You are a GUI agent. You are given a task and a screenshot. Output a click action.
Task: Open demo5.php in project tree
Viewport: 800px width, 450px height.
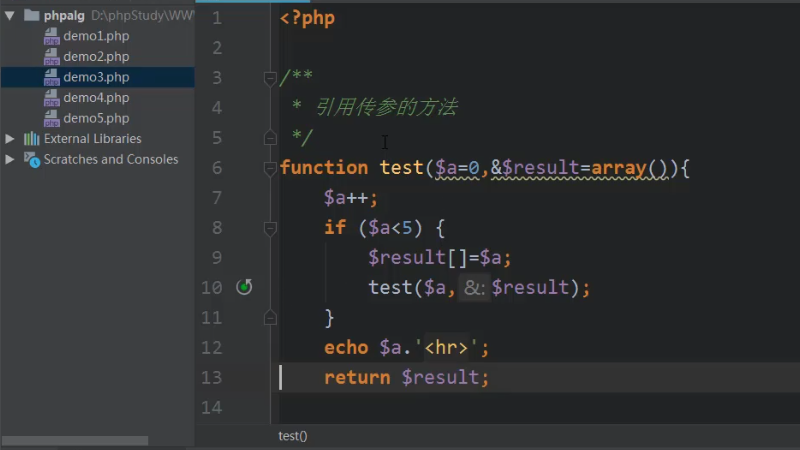point(96,118)
